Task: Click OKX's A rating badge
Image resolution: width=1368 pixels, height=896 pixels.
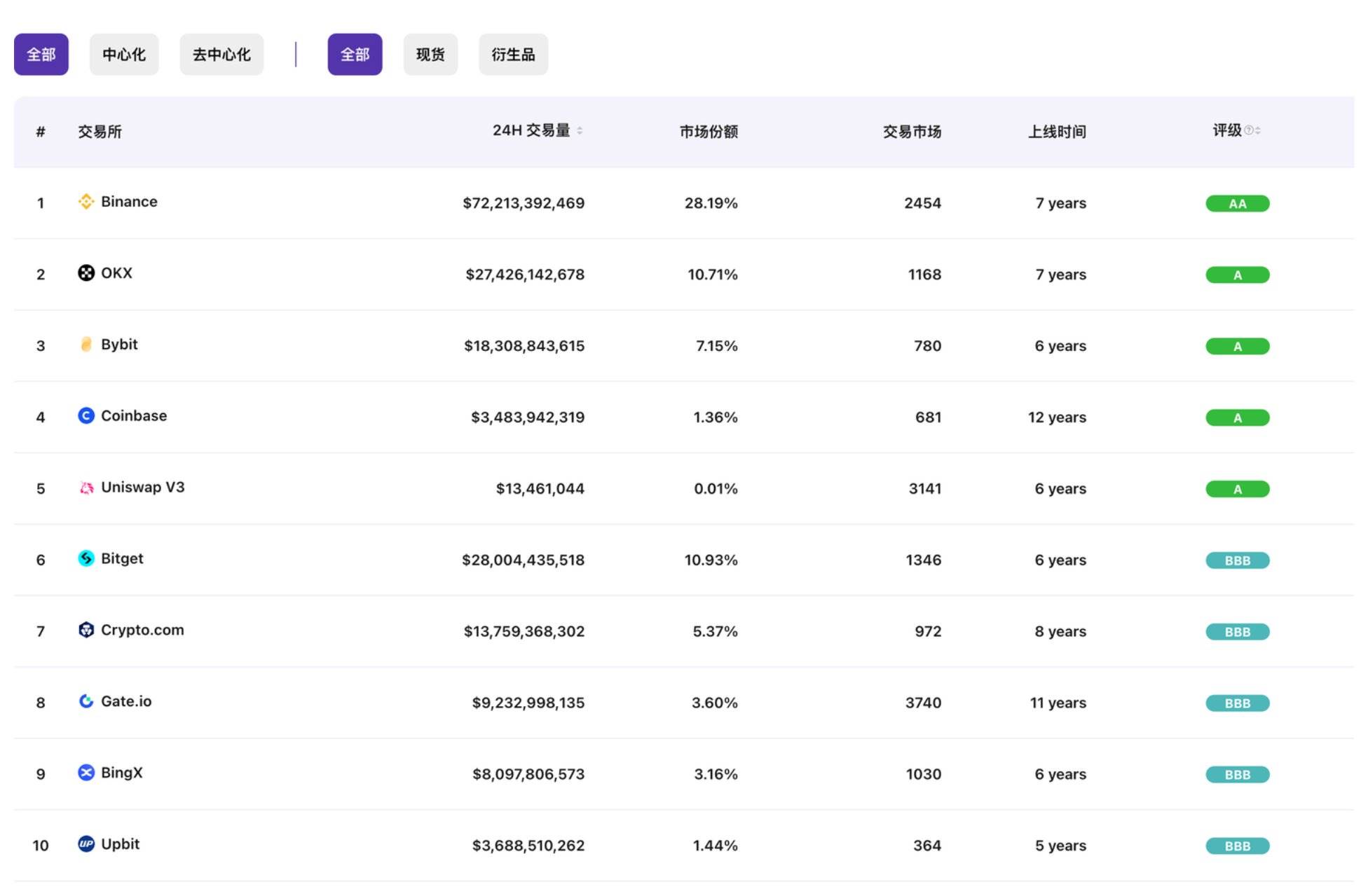Action: click(x=1238, y=275)
